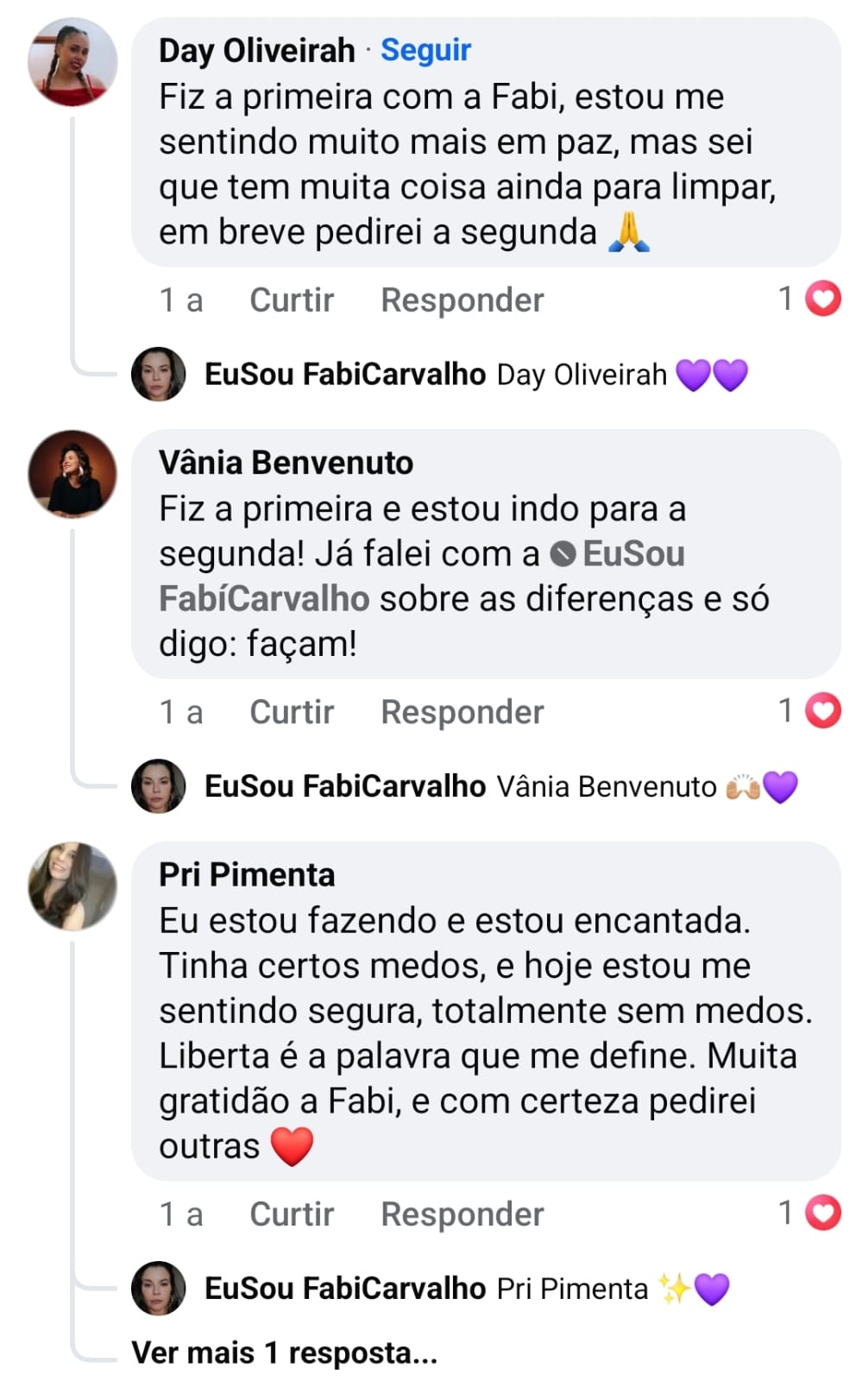
Task: Toggle Curtir on Pri Pimenta's comment
Action: [291, 1214]
